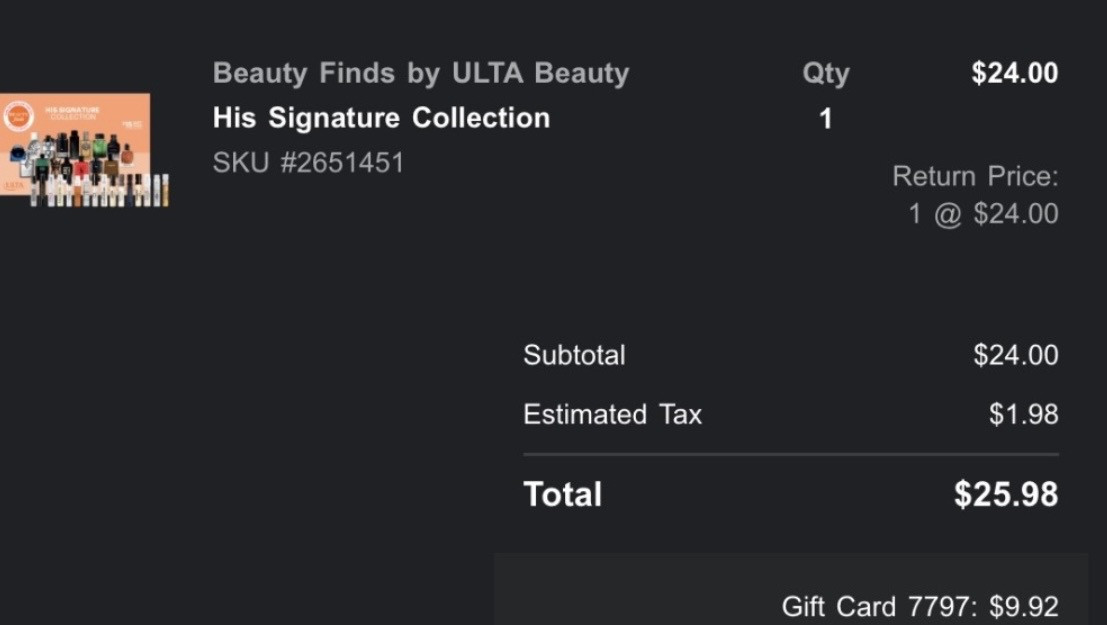Screen dimensions: 1107x625
Task: Click the Estimated Tax label
Action: tap(612, 414)
